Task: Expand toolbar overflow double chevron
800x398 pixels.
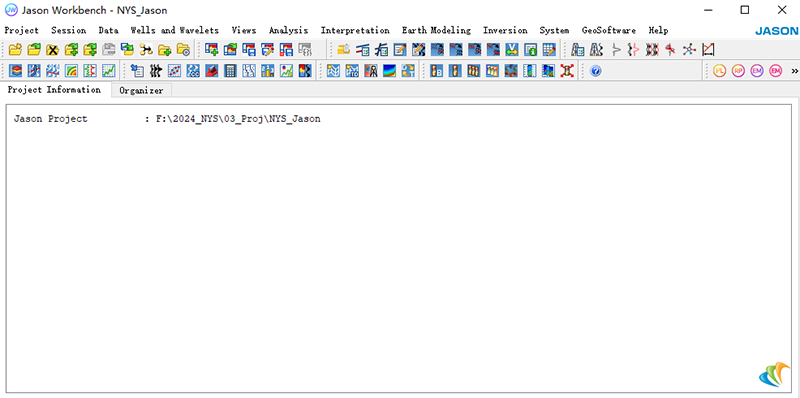Action: coord(794,71)
